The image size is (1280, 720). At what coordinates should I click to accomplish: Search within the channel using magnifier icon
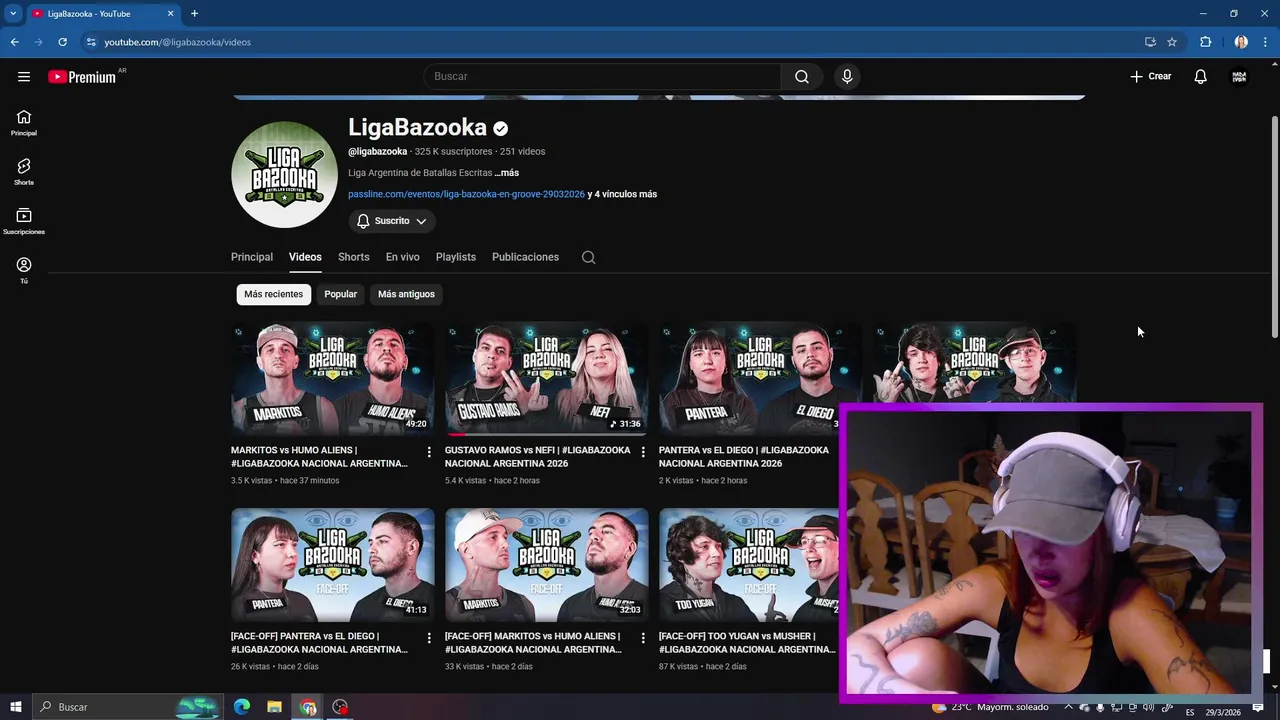(x=588, y=257)
